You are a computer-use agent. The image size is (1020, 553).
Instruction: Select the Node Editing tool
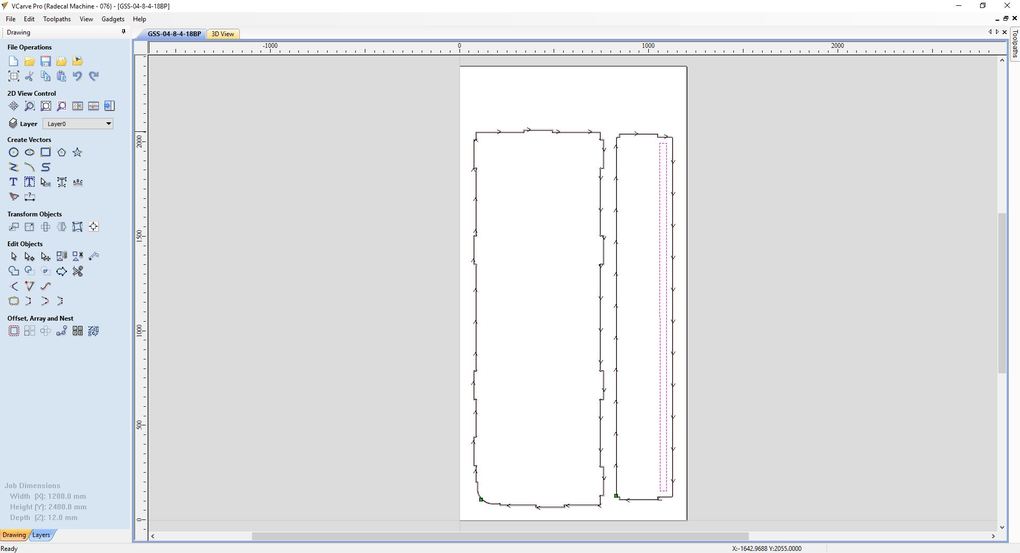point(29,256)
